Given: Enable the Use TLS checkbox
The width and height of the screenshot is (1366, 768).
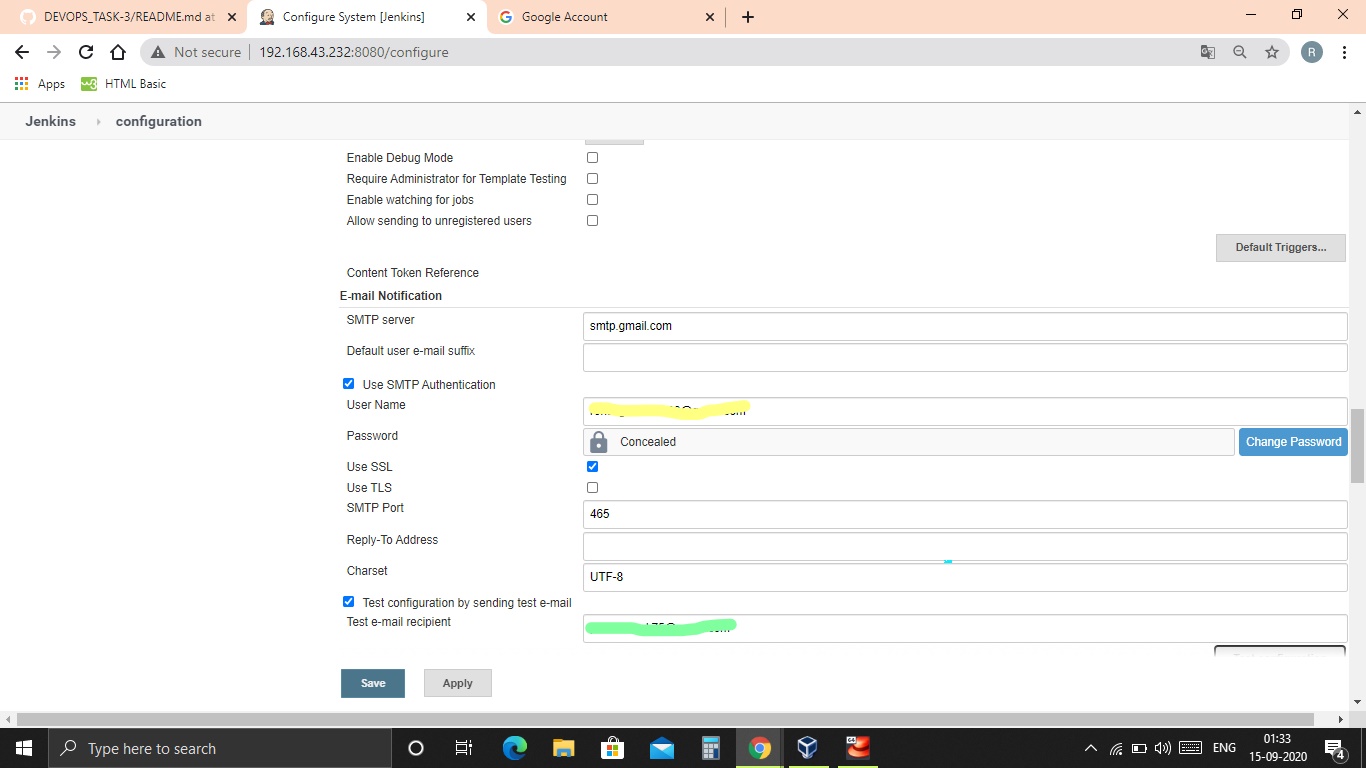Looking at the screenshot, I should tap(592, 488).
